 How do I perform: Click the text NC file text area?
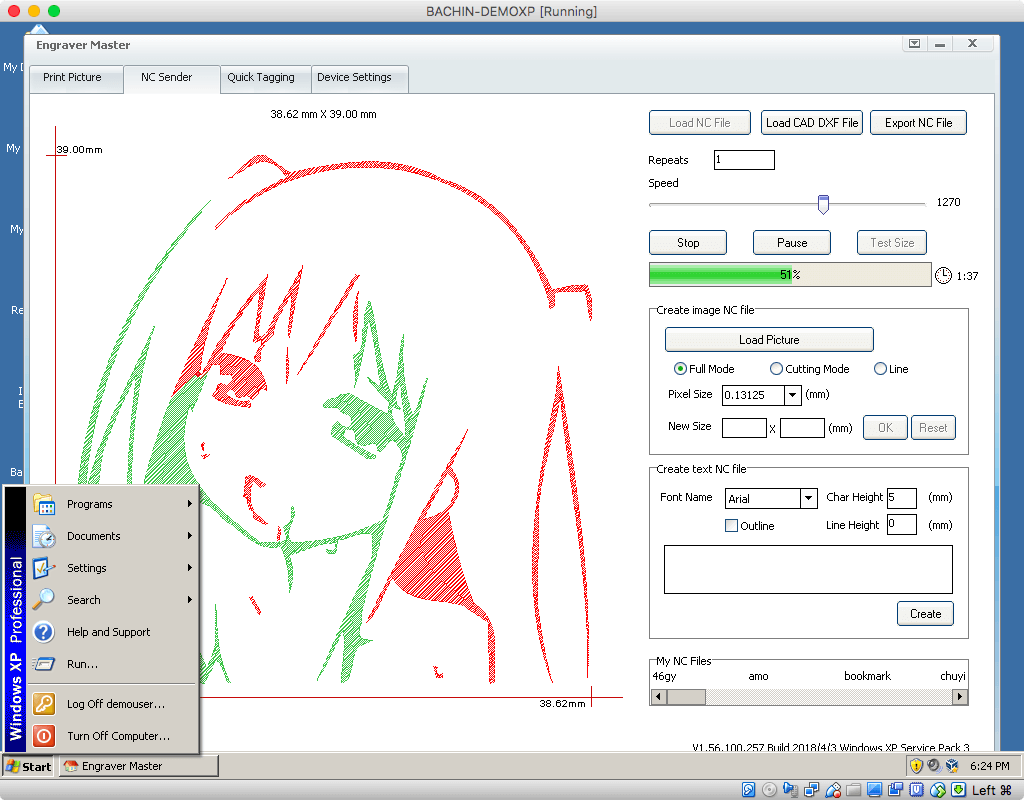pos(808,569)
